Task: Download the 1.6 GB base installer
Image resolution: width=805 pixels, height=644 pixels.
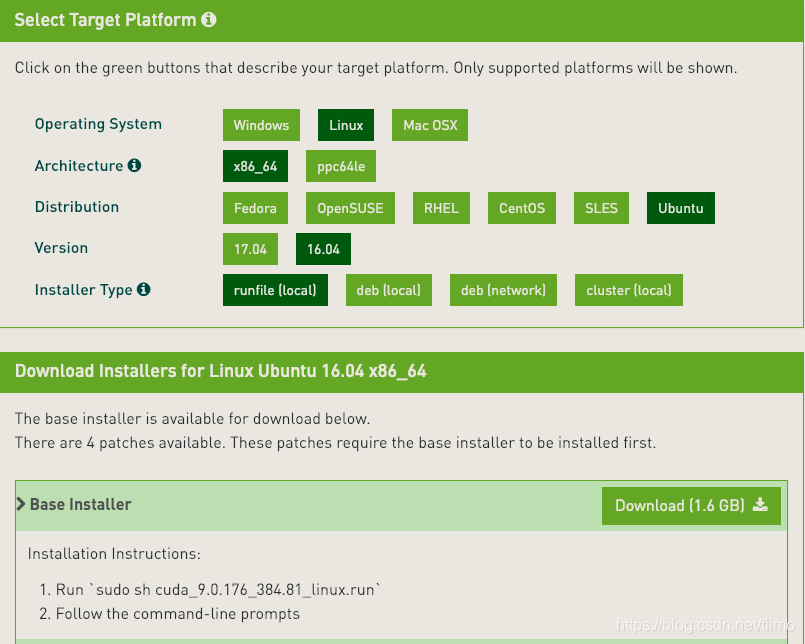Action: pyautogui.click(x=691, y=506)
